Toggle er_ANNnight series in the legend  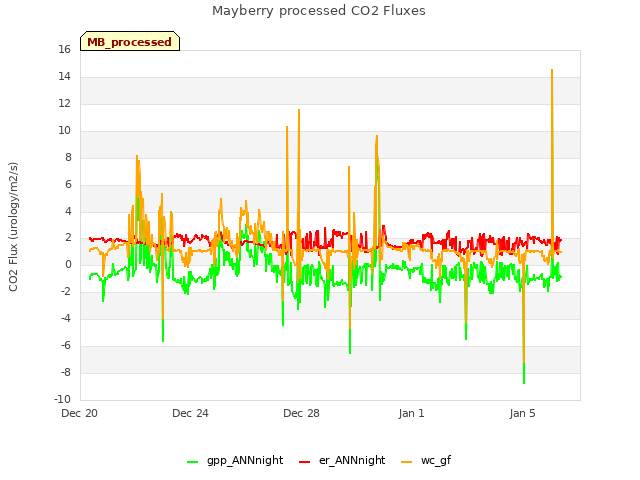(x=342, y=460)
